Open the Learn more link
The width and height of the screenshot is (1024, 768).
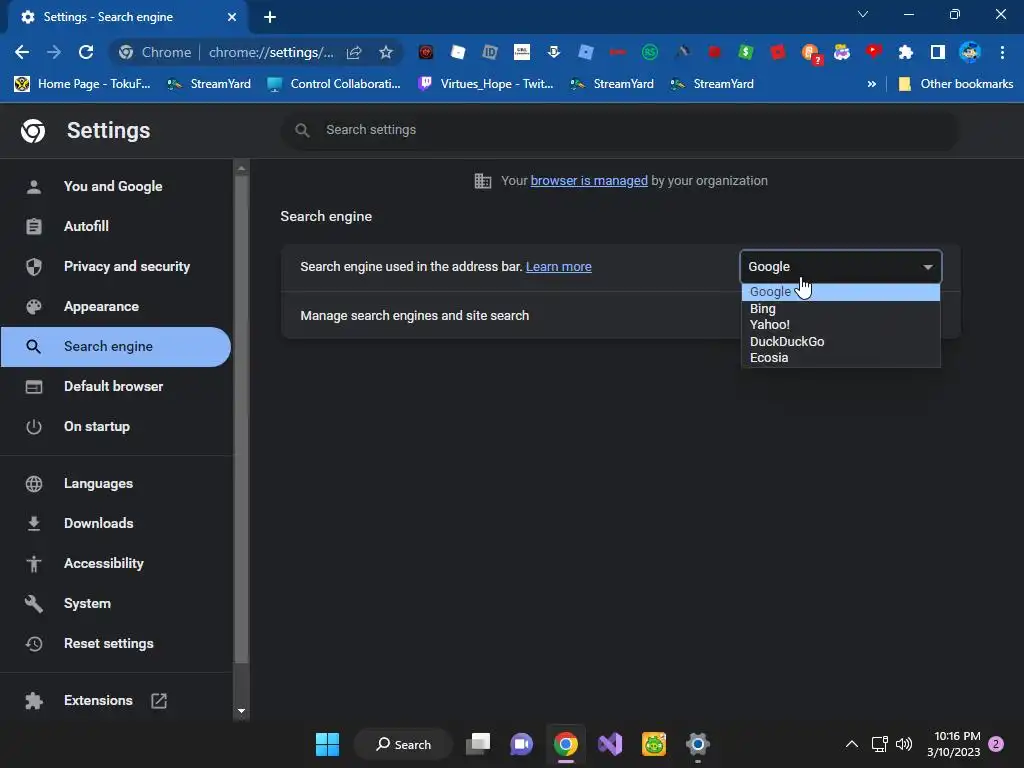(x=558, y=266)
